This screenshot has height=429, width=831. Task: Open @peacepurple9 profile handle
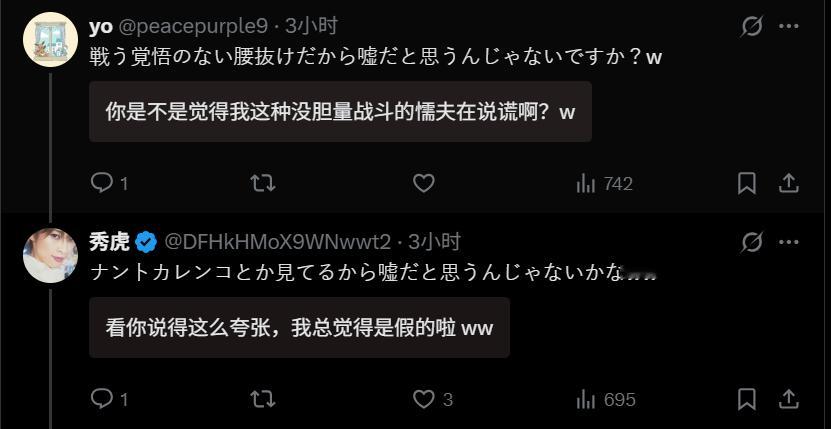(193, 26)
